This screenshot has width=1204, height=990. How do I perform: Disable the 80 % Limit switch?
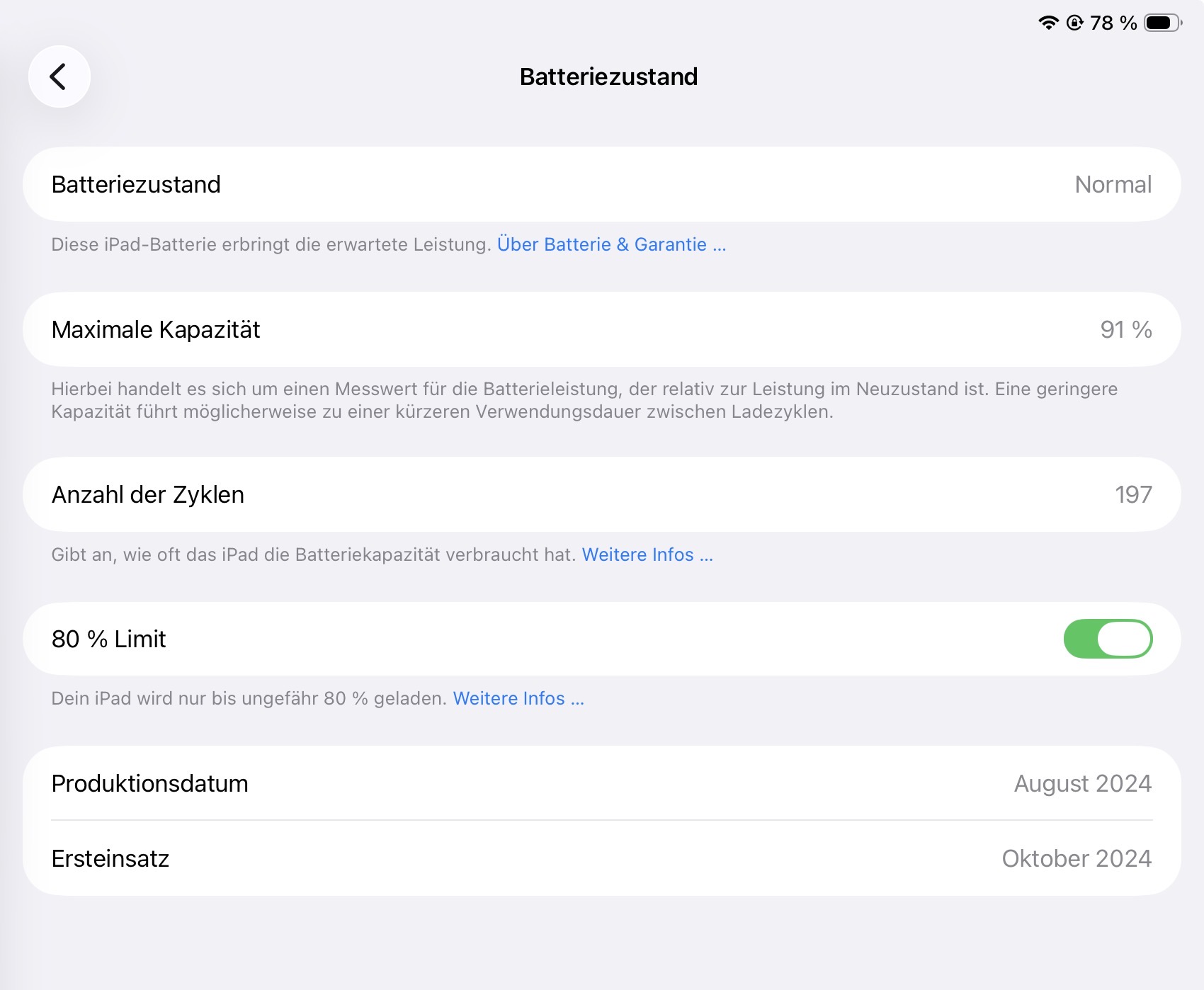point(1108,639)
